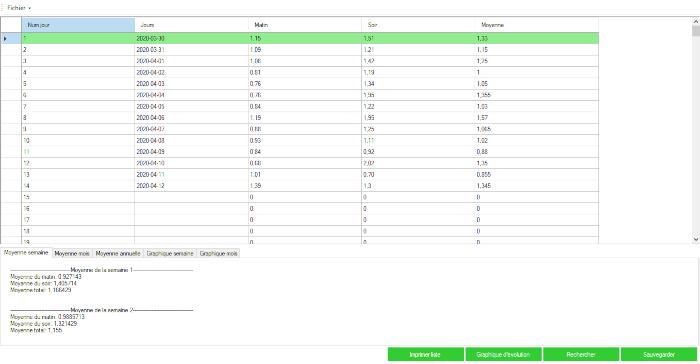Switch to Moyenne mois tab
This screenshot has width=700, height=364.
click(72, 253)
